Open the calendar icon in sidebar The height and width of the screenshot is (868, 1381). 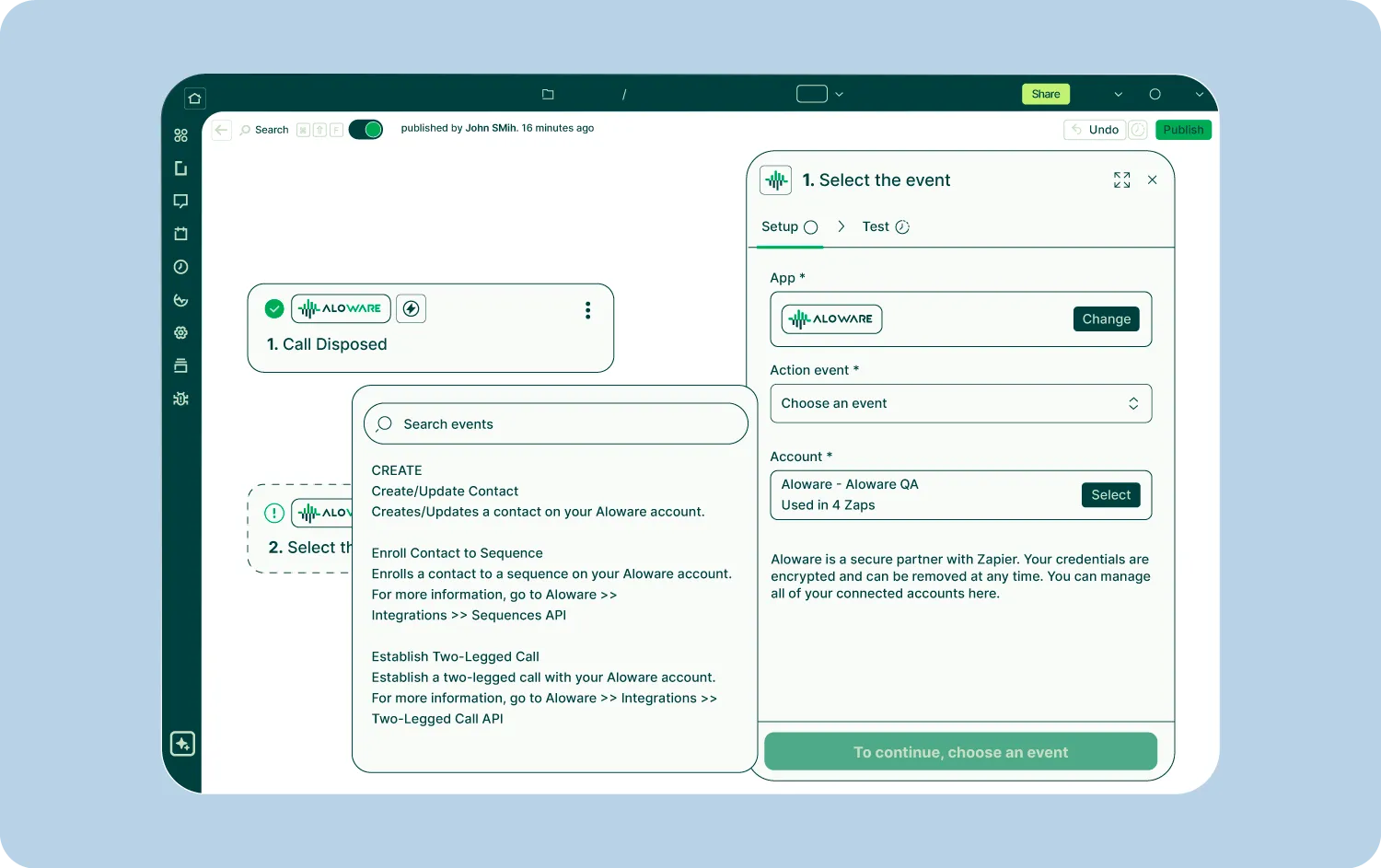pos(181,234)
